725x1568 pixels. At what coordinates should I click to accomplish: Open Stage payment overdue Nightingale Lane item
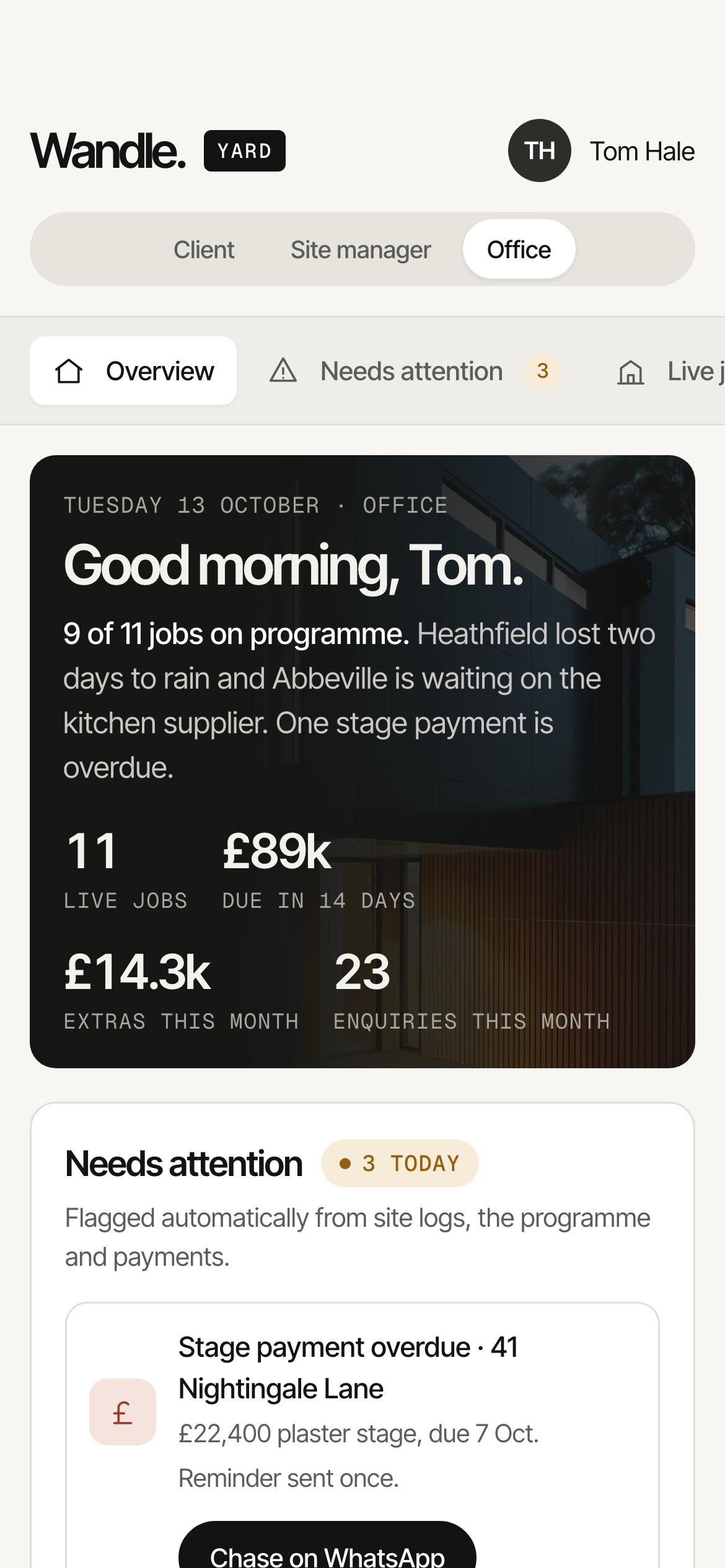click(362, 1435)
